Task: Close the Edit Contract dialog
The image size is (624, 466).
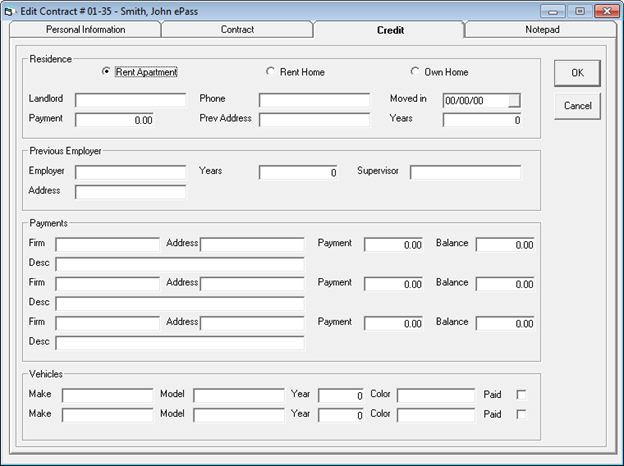Action: click(x=607, y=12)
